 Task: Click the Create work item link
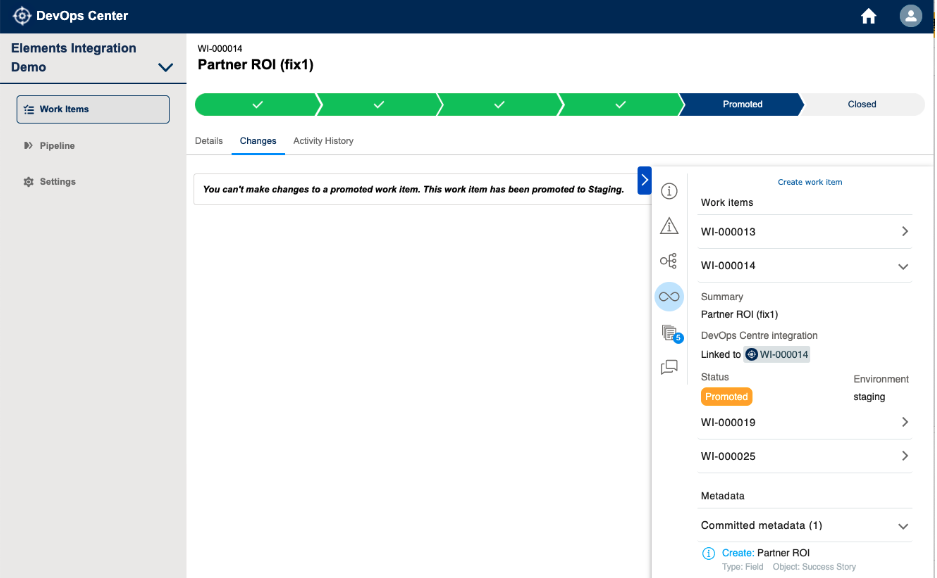tap(810, 182)
